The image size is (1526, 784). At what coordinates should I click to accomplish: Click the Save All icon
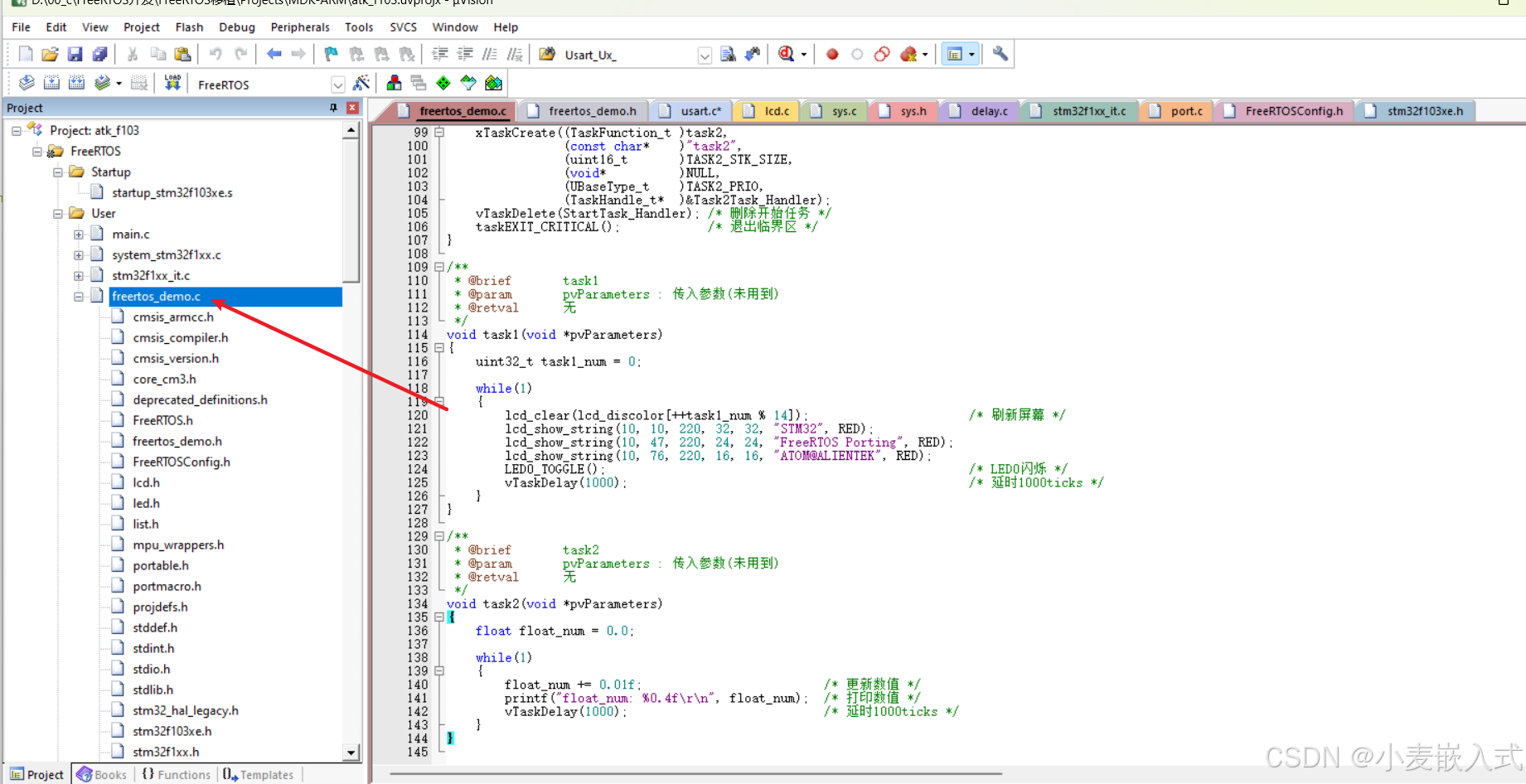(100, 53)
